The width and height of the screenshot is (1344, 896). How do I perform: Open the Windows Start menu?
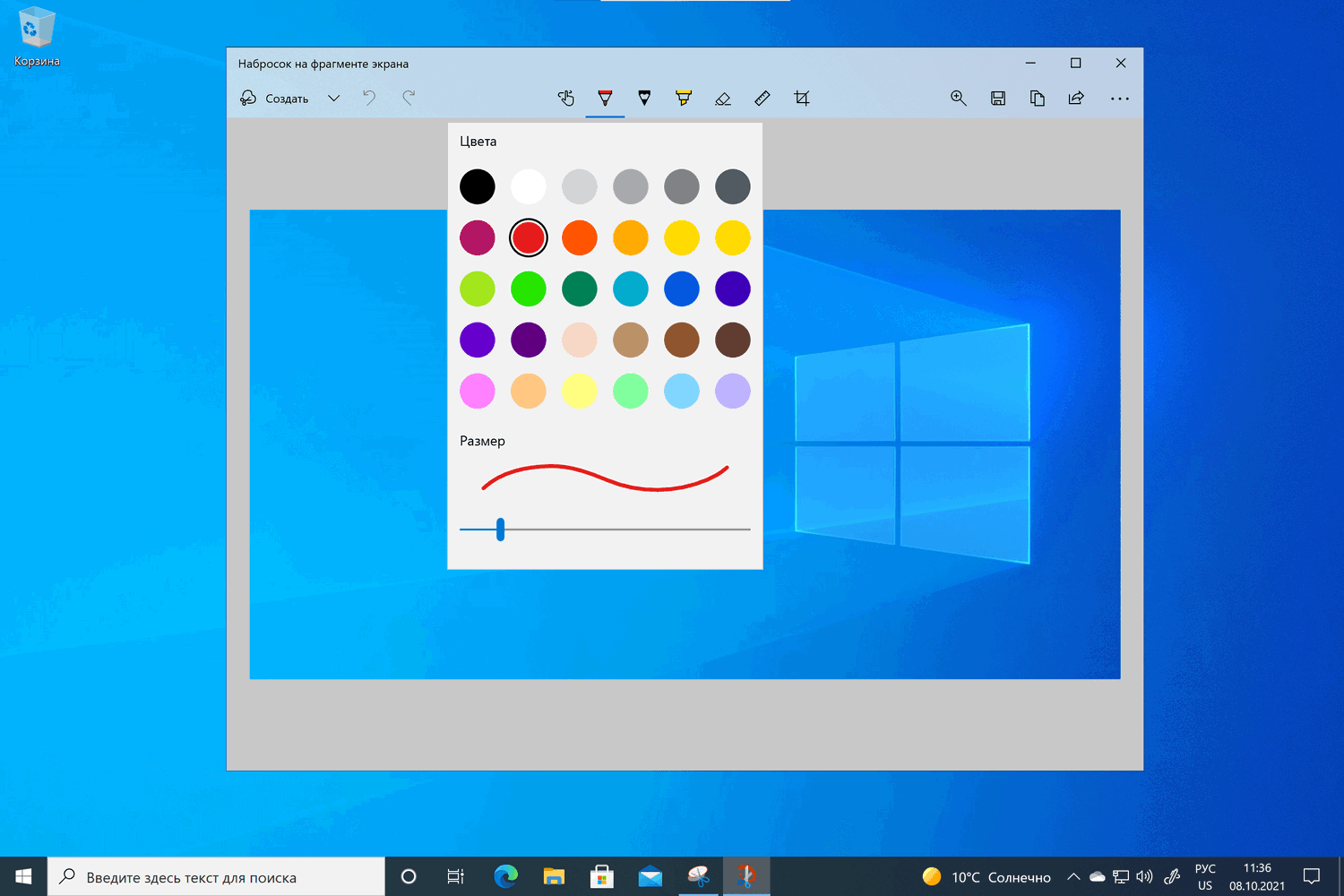click(23, 876)
